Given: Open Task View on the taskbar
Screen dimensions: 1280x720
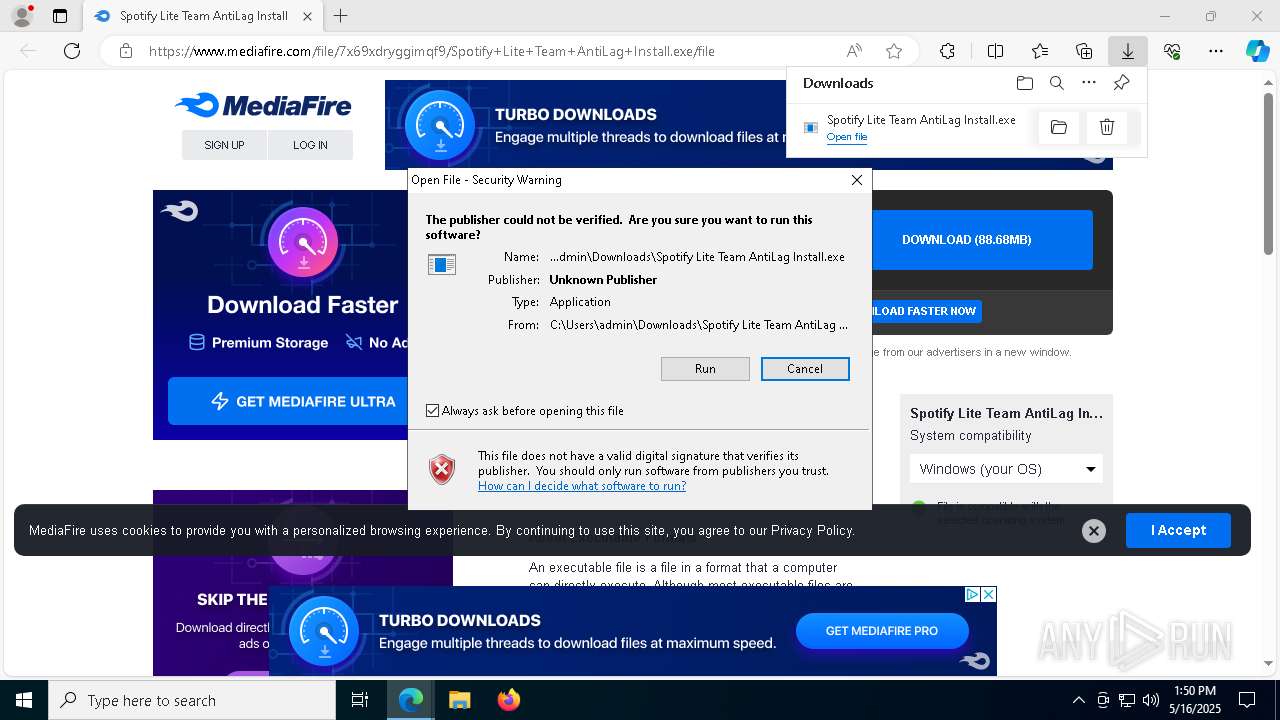Looking at the screenshot, I should (x=360, y=700).
